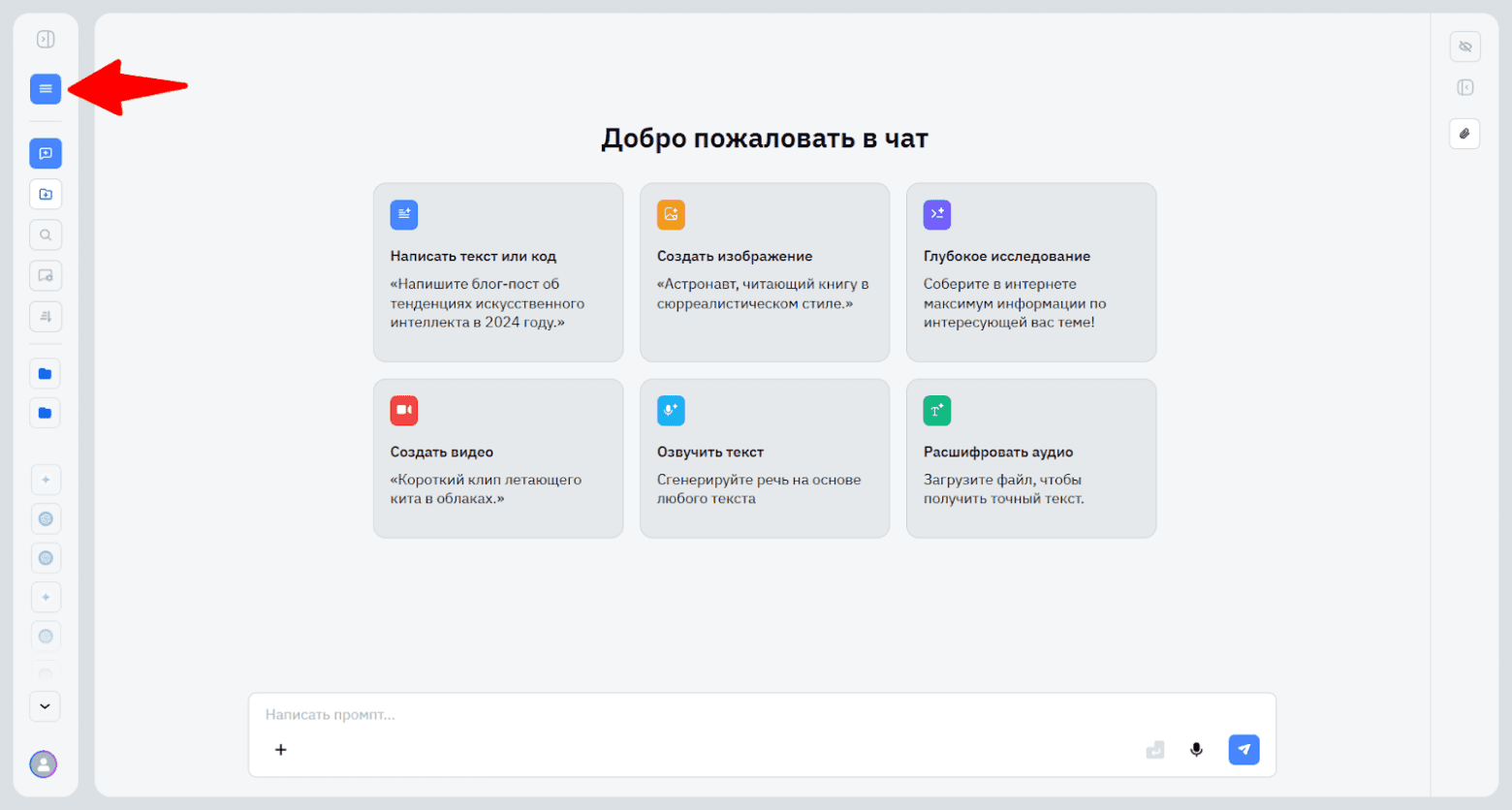Toggle the panel collapse control on the right edge
The image size is (1512, 810).
(1465, 87)
